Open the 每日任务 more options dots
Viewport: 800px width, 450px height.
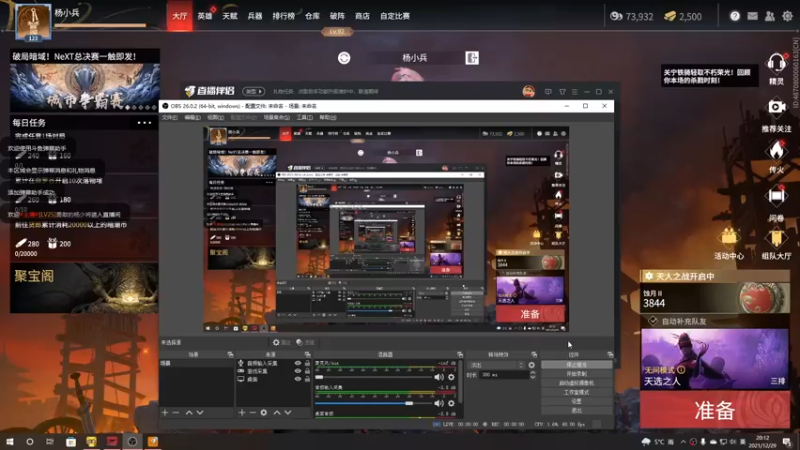tap(144, 122)
